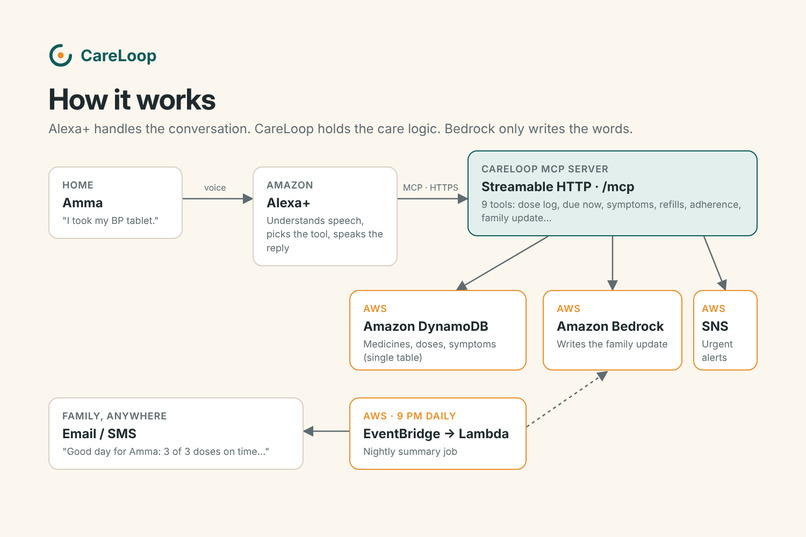The image size is (806, 537).
Task: Select the AMAZON label above Alexa+
Action: click(289, 185)
